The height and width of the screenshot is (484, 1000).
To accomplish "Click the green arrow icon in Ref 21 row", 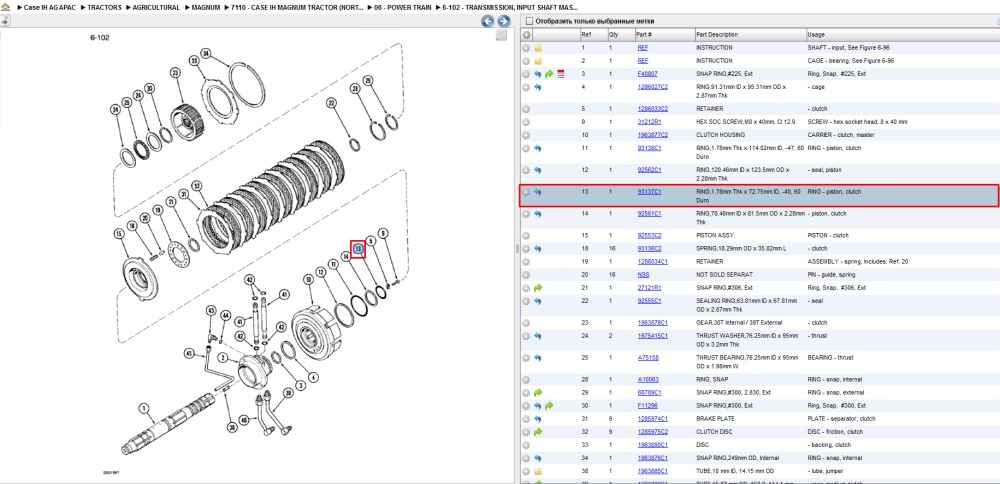I will (x=538, y=288).
